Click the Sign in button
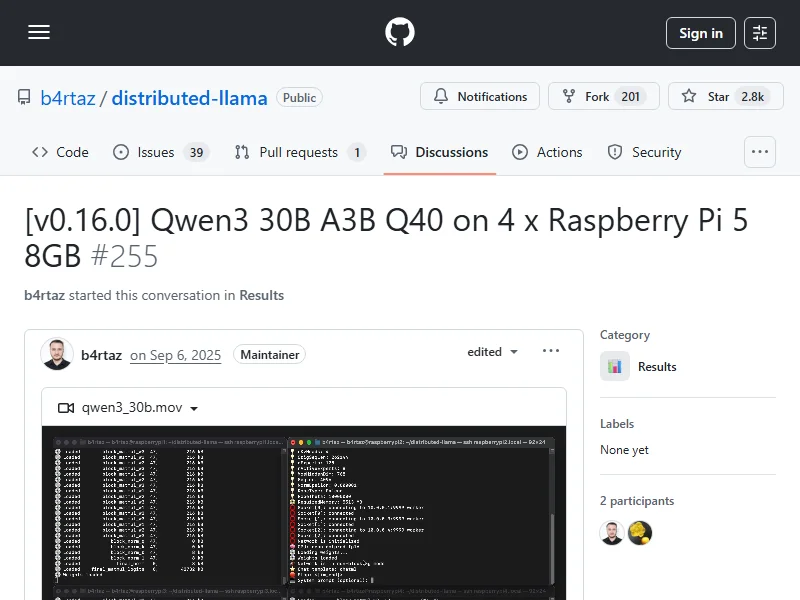The image size is (800, 600). tap(700, 33)
